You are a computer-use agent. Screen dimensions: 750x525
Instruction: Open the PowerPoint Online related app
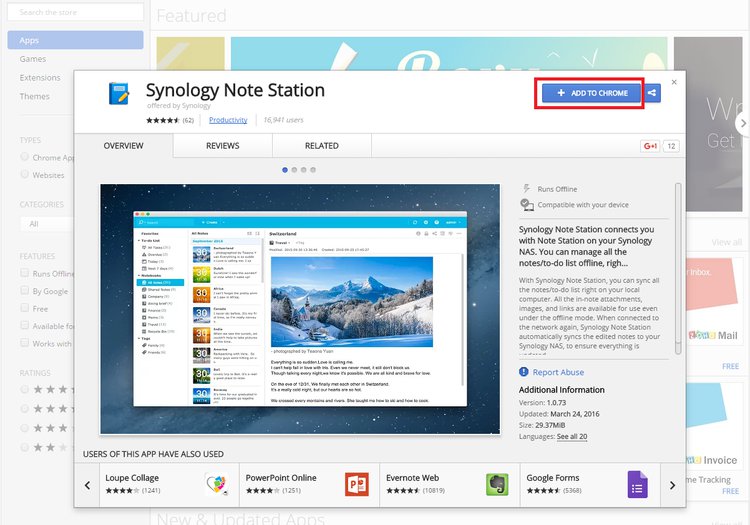[x=309, y=485]
